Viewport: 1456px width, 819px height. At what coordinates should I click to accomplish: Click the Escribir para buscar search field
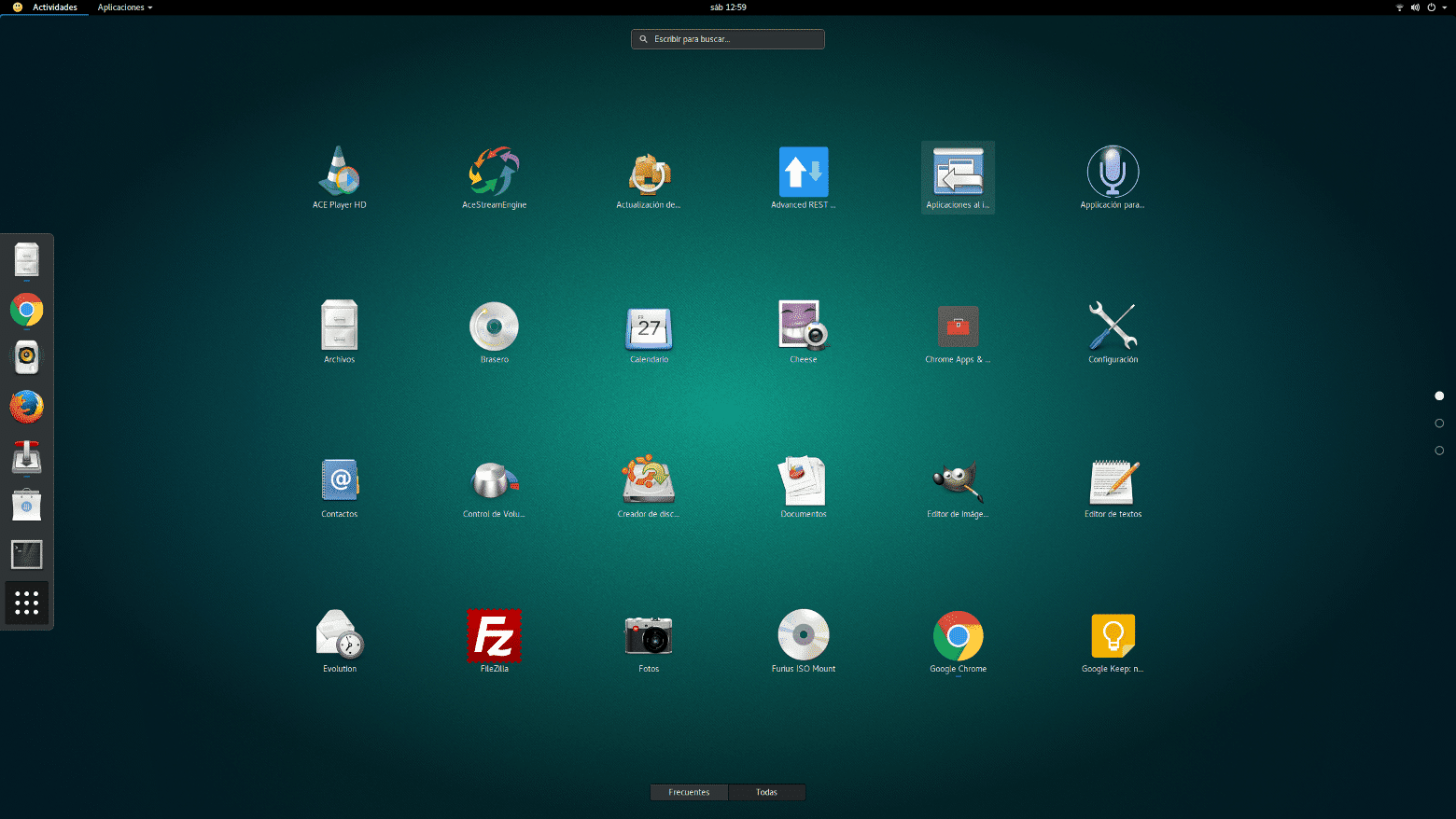tap(728, 39)
